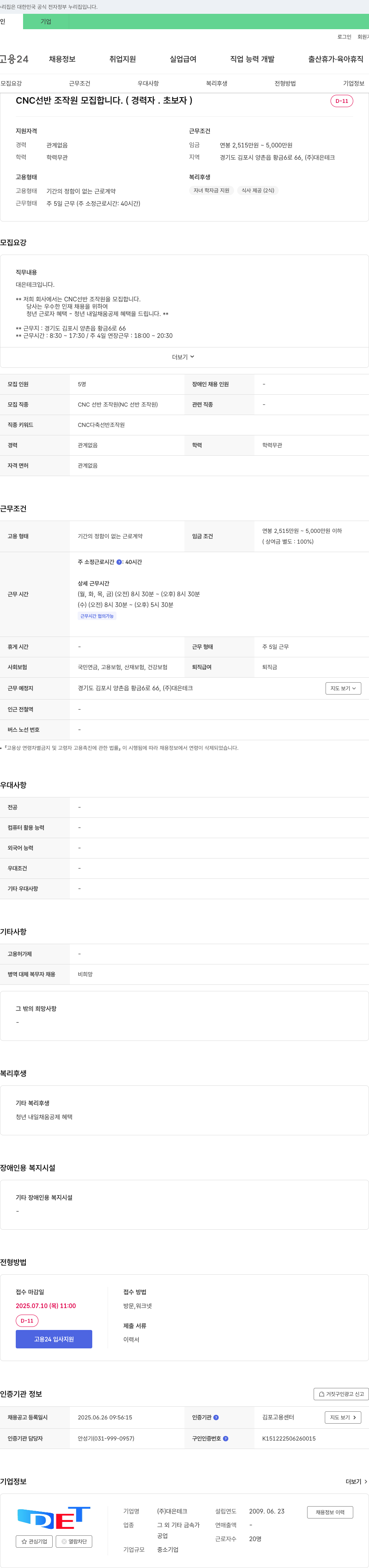Jump to the 우대사항 section tab
The width and height of the screenshot is (369, 1568).
(x=148, y=83)
